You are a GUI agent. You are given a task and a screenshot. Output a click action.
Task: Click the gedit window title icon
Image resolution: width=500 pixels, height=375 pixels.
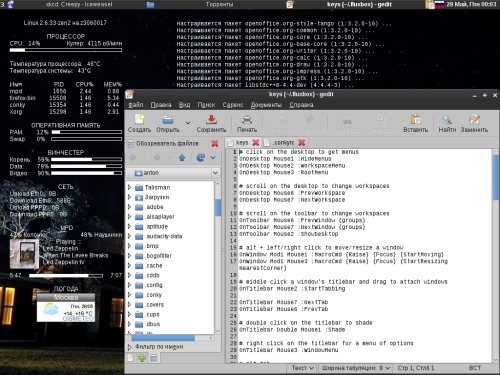(x=130, y=94)
